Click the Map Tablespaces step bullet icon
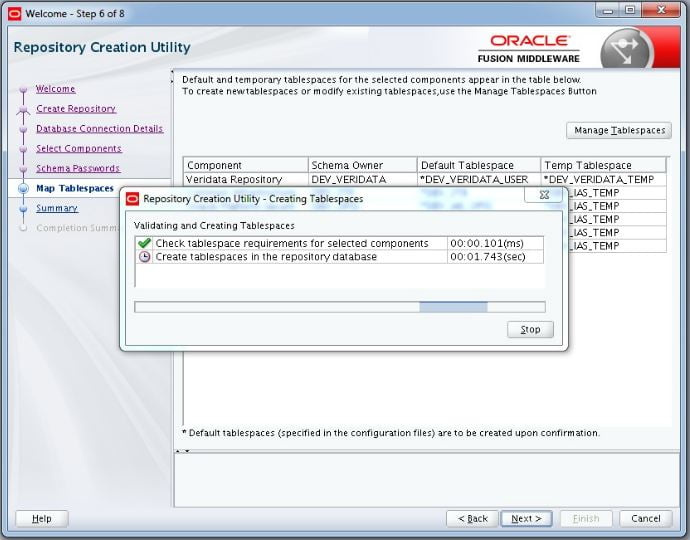Image resolution: width=690 pixels, height=540 pixels. 23,188
